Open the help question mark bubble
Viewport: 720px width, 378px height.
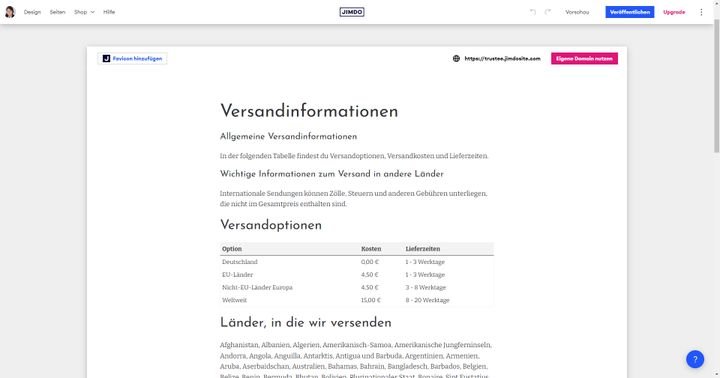(x=695, y=359)
